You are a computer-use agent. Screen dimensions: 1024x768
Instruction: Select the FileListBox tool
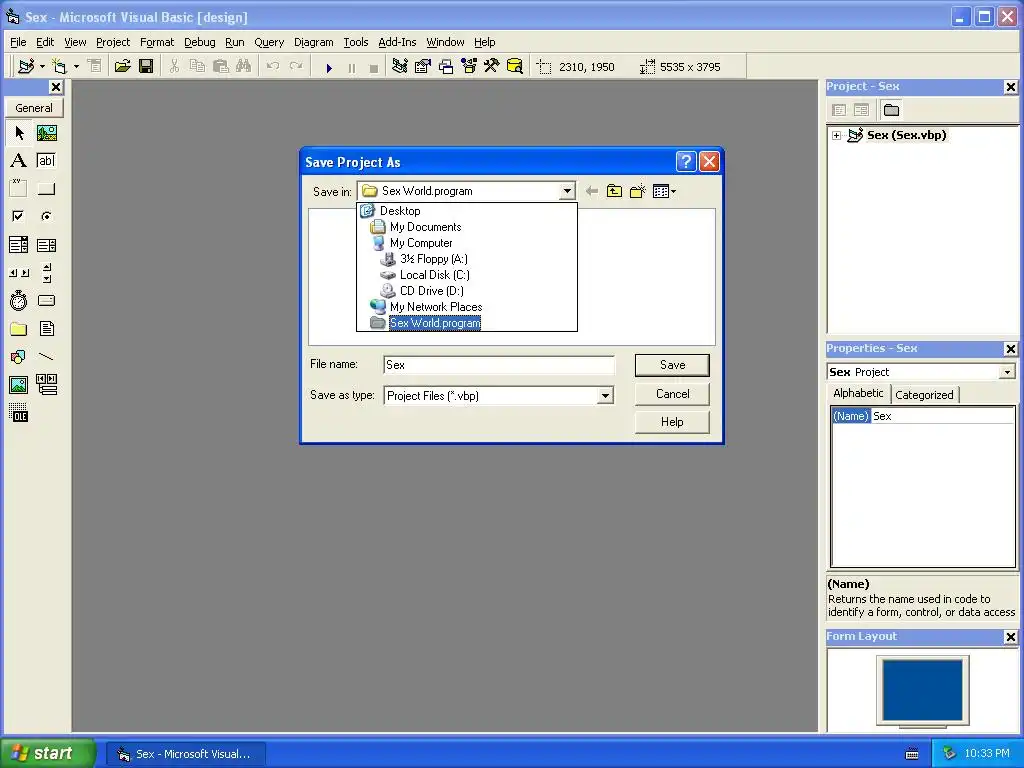click(46, 328)
